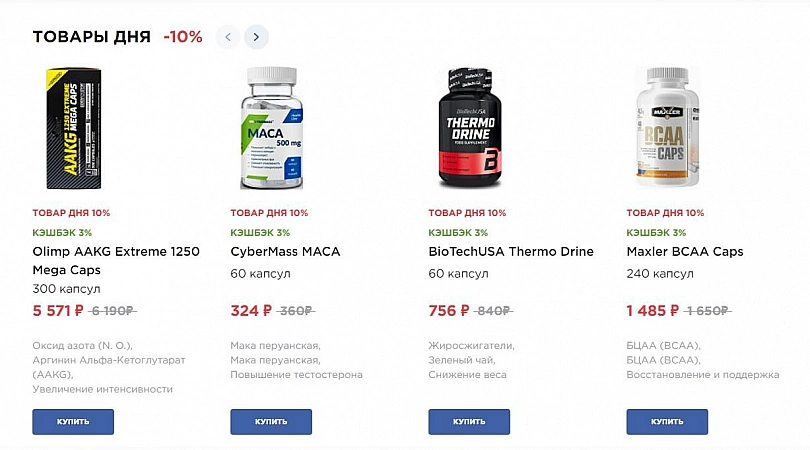Click the next products arrow

pos(256,37)
